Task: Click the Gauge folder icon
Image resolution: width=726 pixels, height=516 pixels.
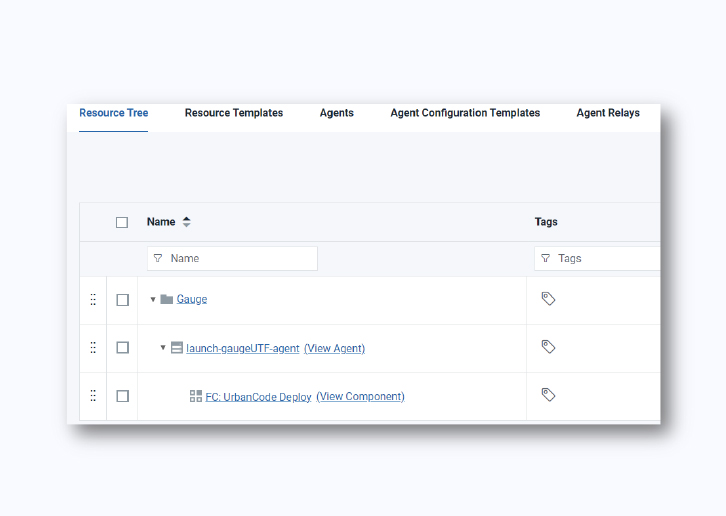Action: click(166, 299)
